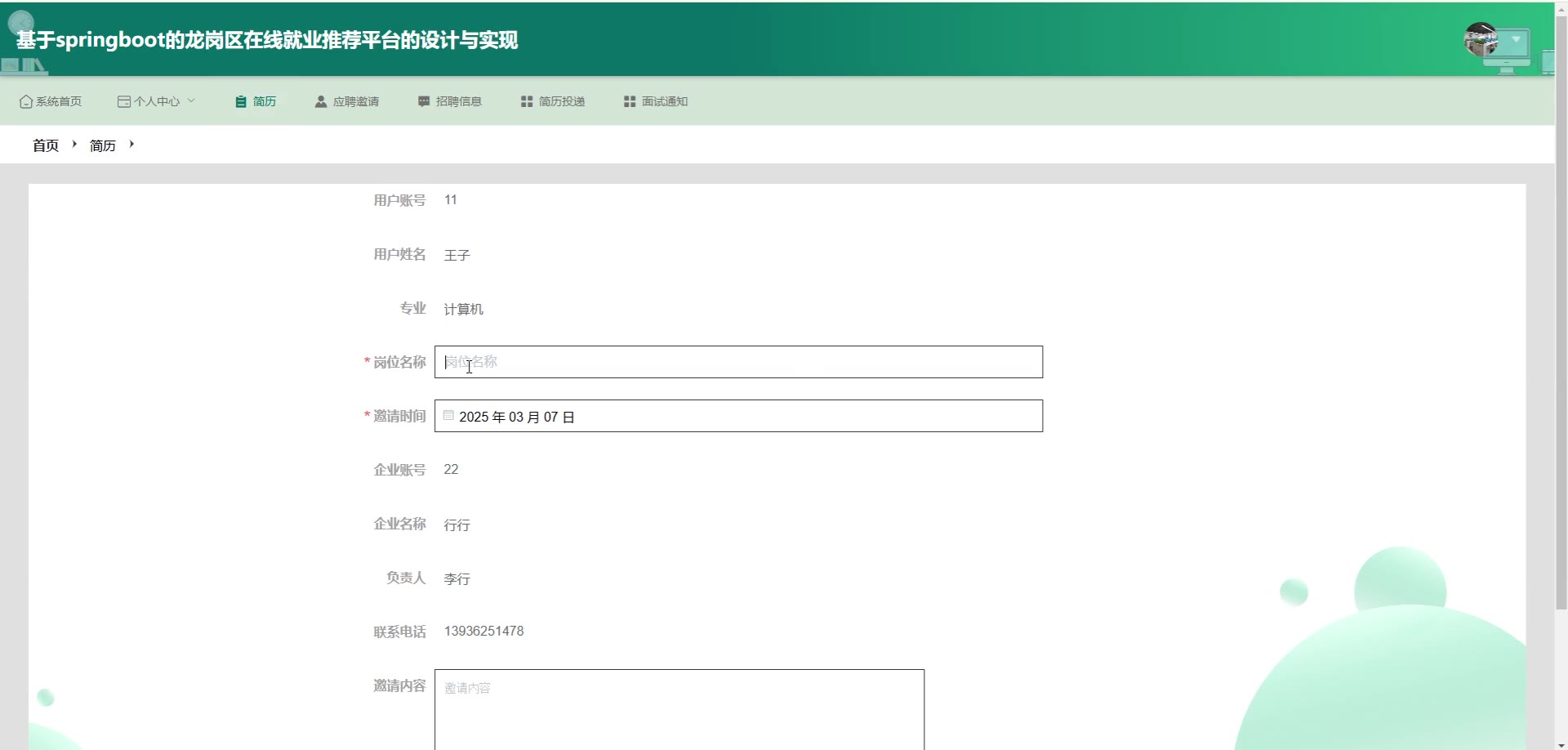Select the 用户账号 value 11

click(451, 200)
